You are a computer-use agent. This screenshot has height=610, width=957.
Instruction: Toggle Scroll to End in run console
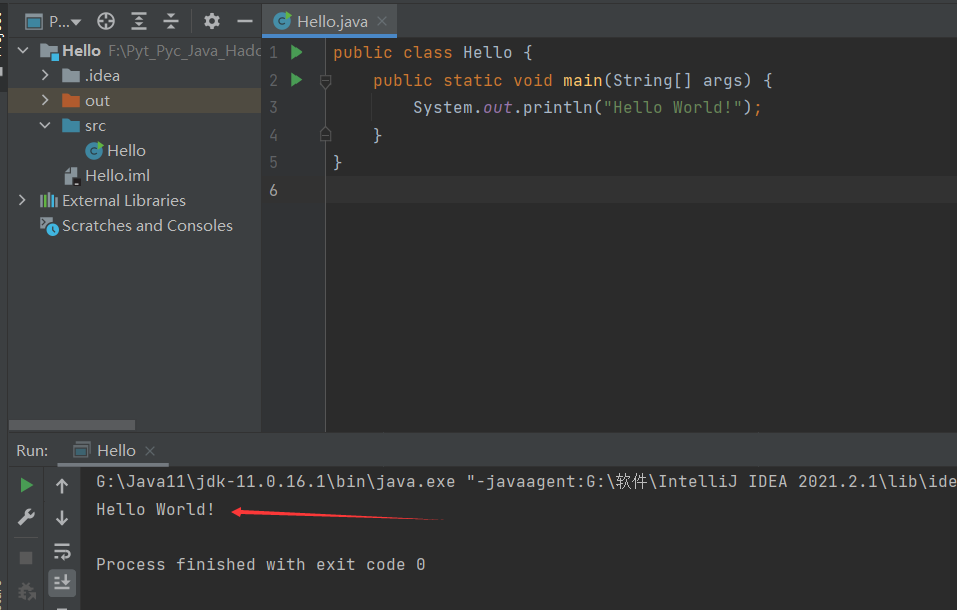[62, 583]
